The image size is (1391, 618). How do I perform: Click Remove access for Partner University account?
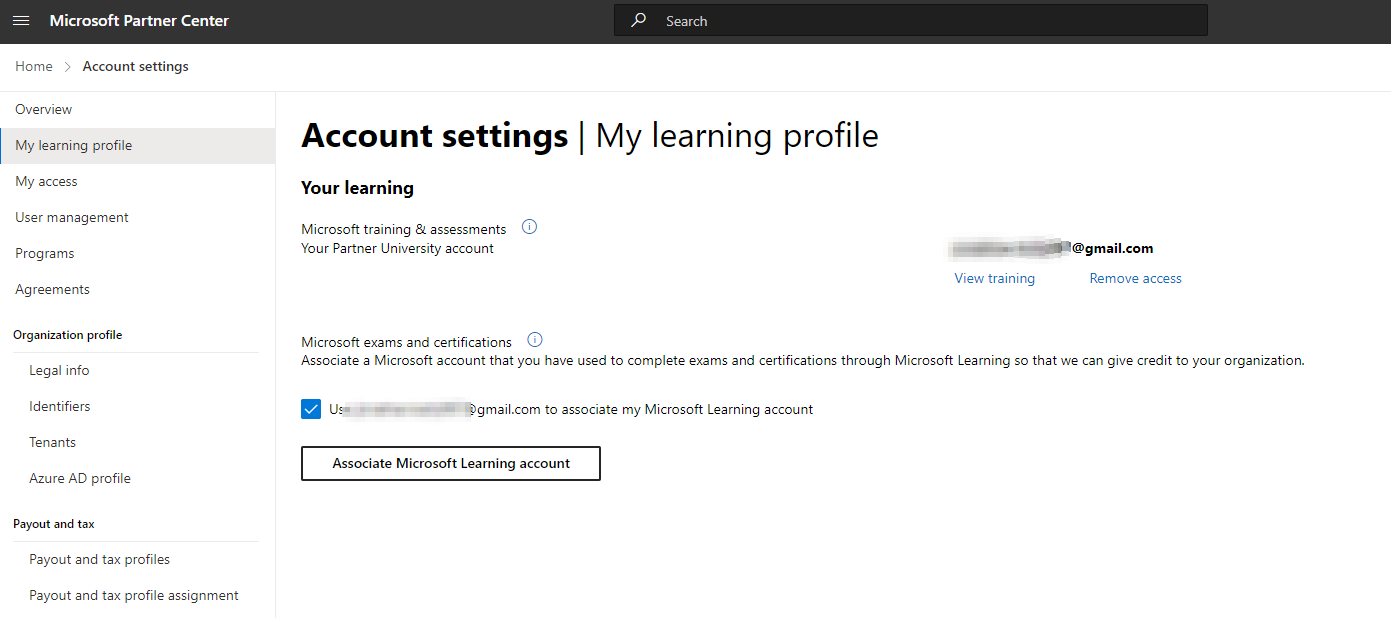tap(1135, 278)
